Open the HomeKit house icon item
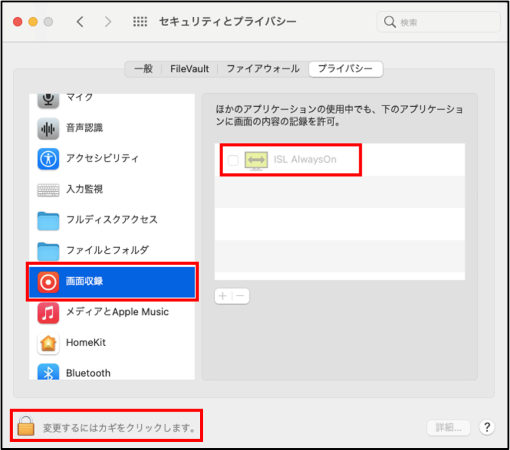Viewport: 510px width, 450px height. tap(48, 343)
